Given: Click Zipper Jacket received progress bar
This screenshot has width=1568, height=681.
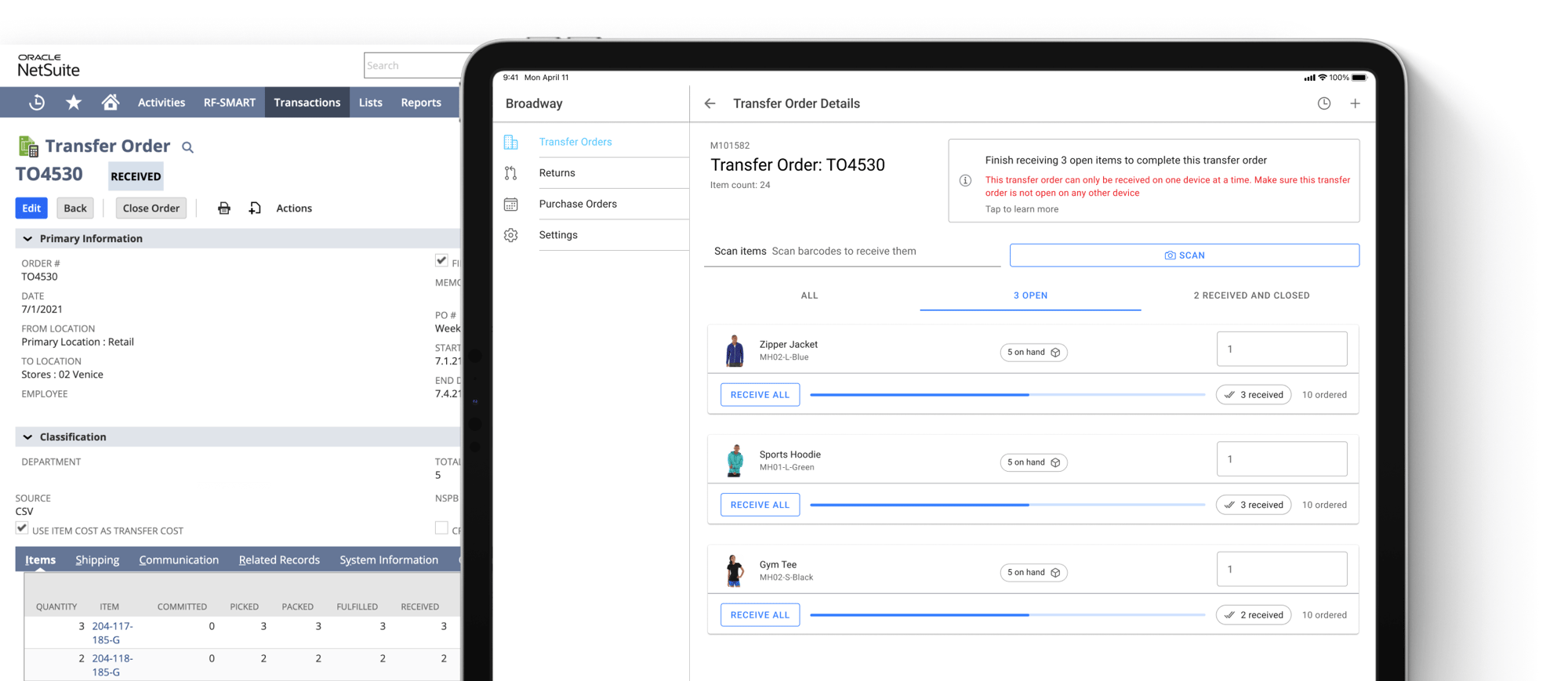Looking at the screenshot, I should pos(1007,395).
